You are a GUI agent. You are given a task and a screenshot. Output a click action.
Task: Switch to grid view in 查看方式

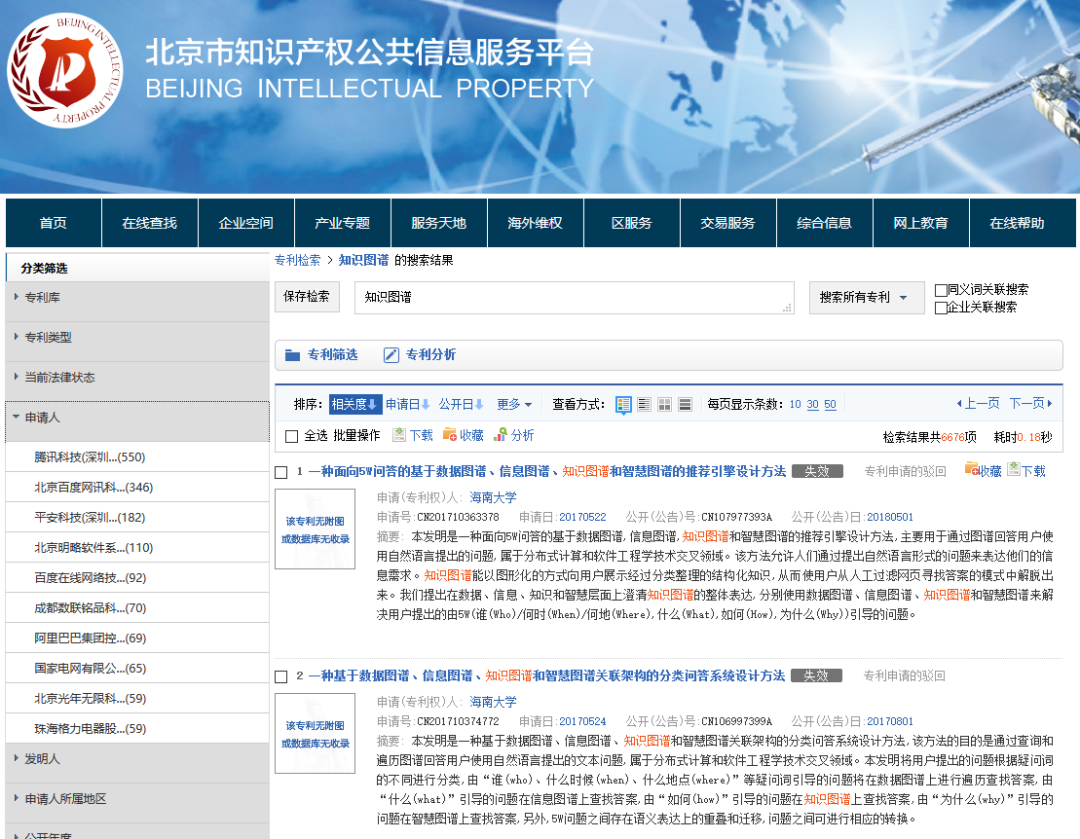(664, 403)
